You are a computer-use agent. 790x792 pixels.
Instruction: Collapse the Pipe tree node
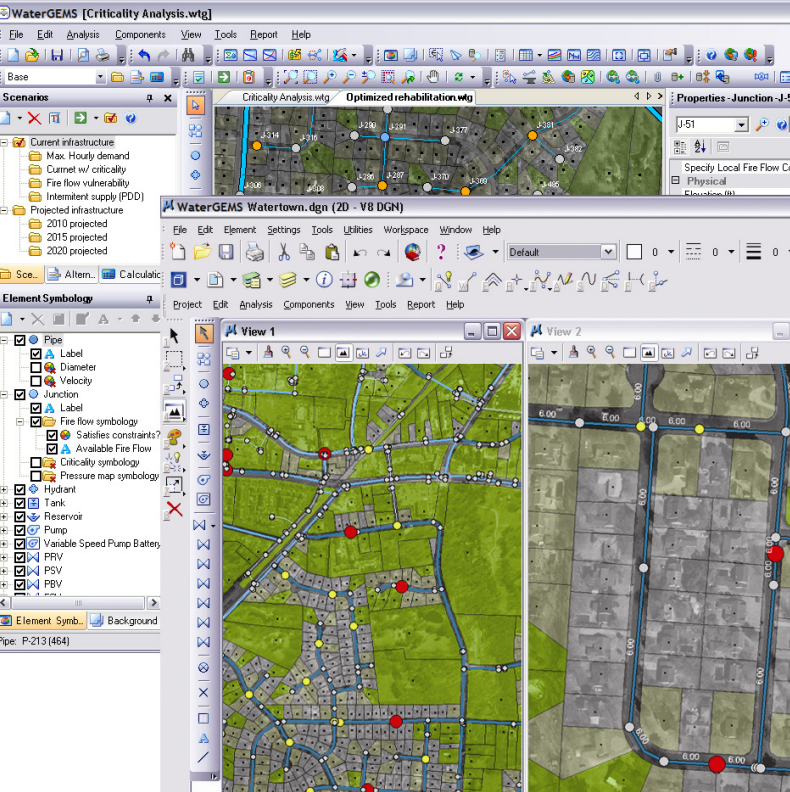(x=4, y=340)
